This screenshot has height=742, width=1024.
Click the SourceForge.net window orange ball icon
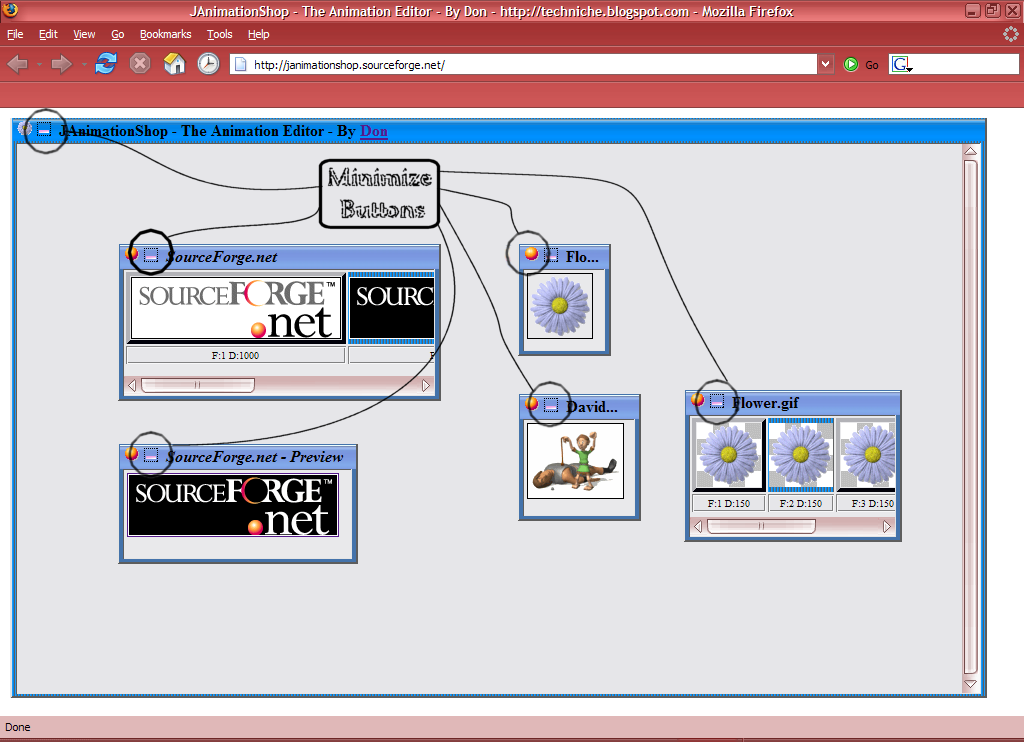point(132,253)
